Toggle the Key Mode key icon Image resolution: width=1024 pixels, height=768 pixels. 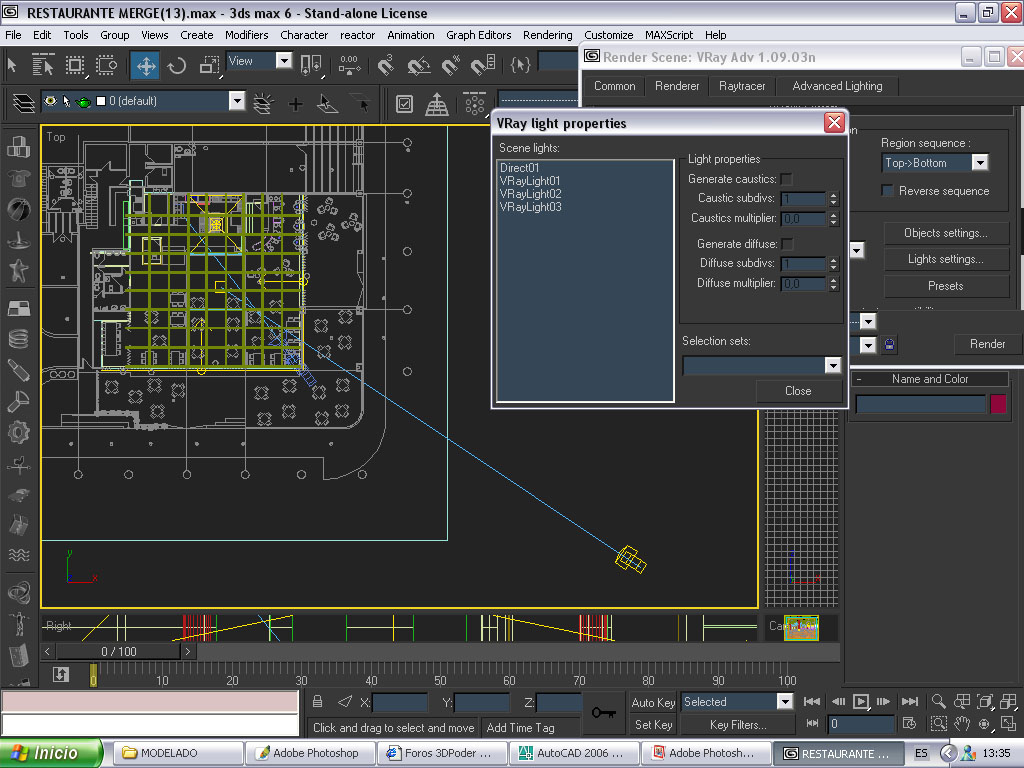tap(603, 712)
